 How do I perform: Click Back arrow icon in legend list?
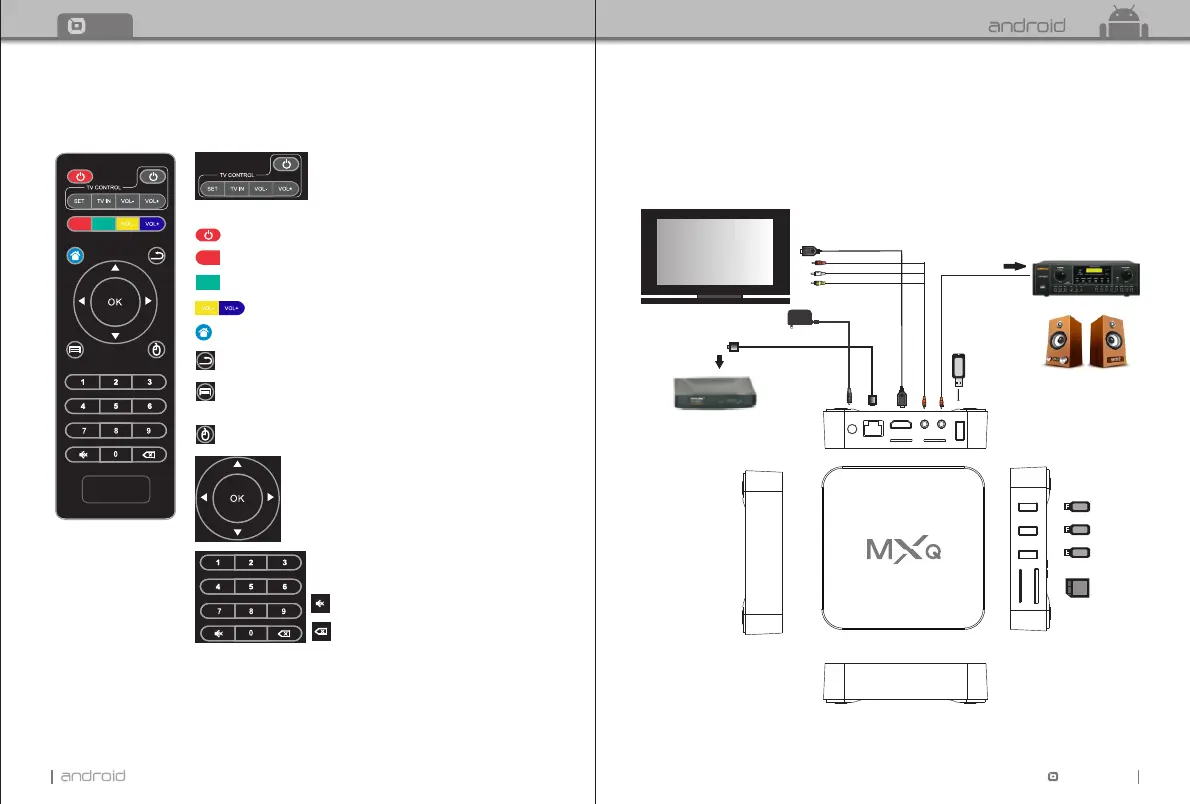coord(205,360)
